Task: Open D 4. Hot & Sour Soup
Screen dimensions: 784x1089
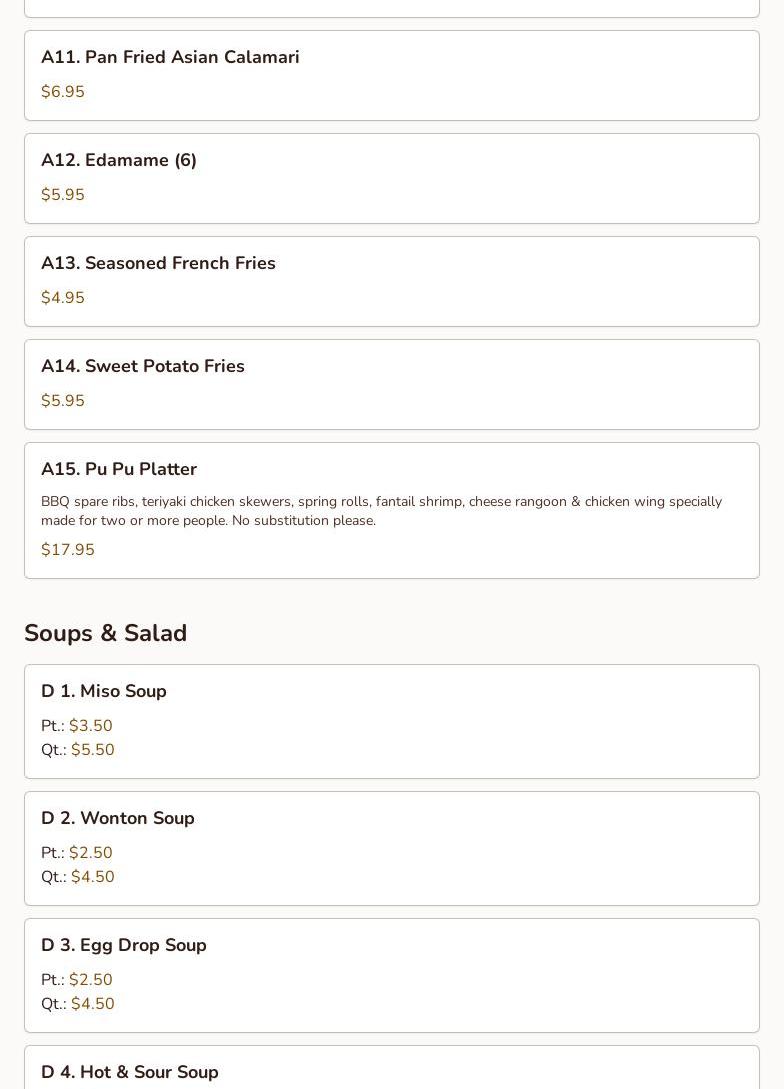Action: [392, 1067]
